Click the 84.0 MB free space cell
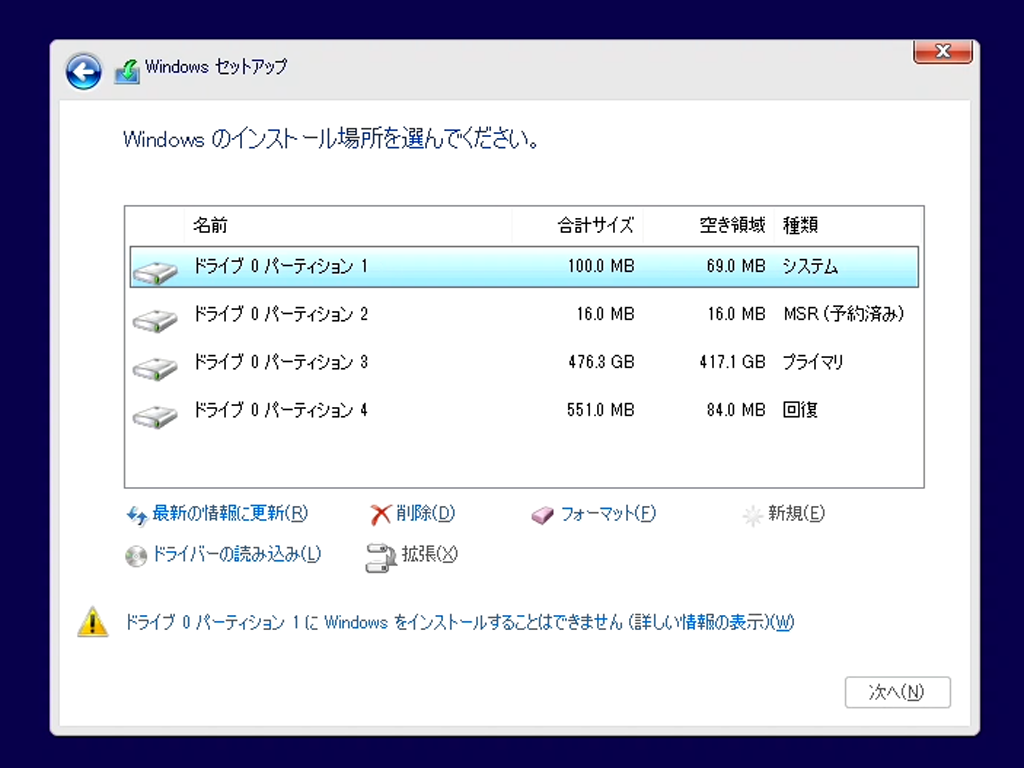Viewport: 1024px width, 768px height. pos(735,410)
